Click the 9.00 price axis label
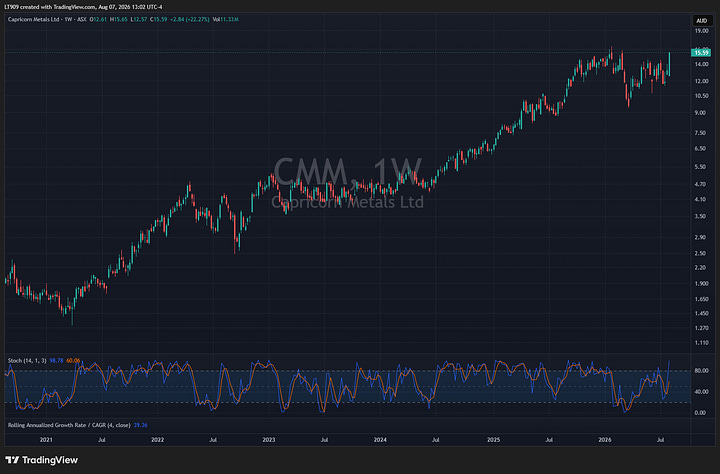The image size is (720, 474). [700, 113]
